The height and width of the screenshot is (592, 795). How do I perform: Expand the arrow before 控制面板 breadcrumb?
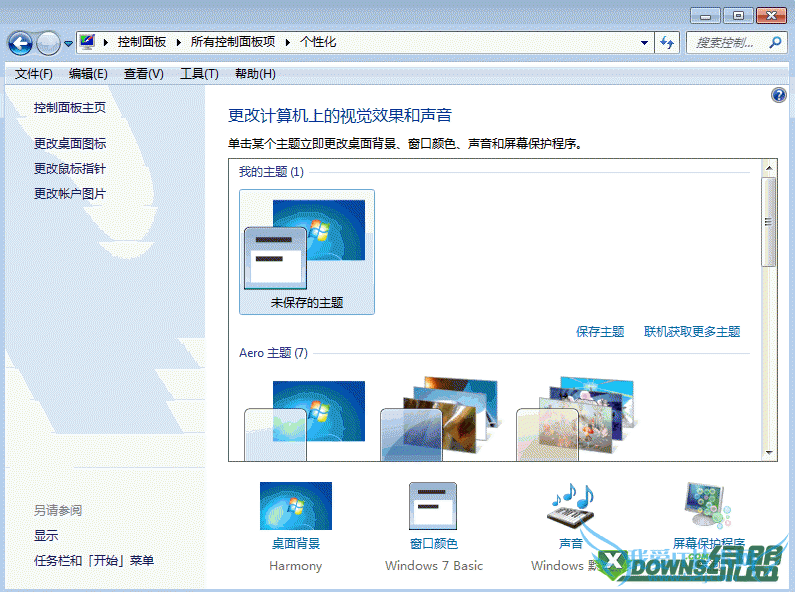[106, 42]
